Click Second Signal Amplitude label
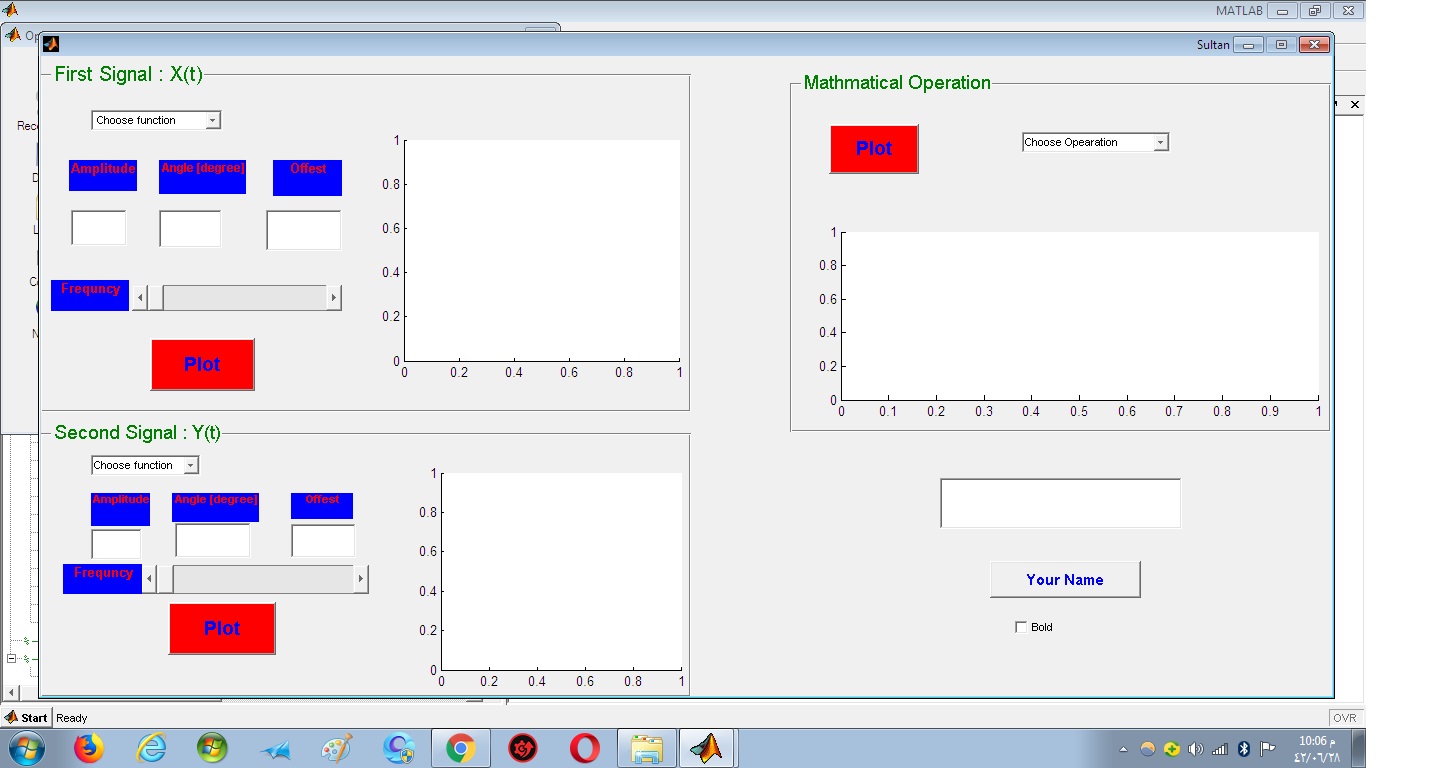Screen dimensions: 1436x768 pos(120,509)
